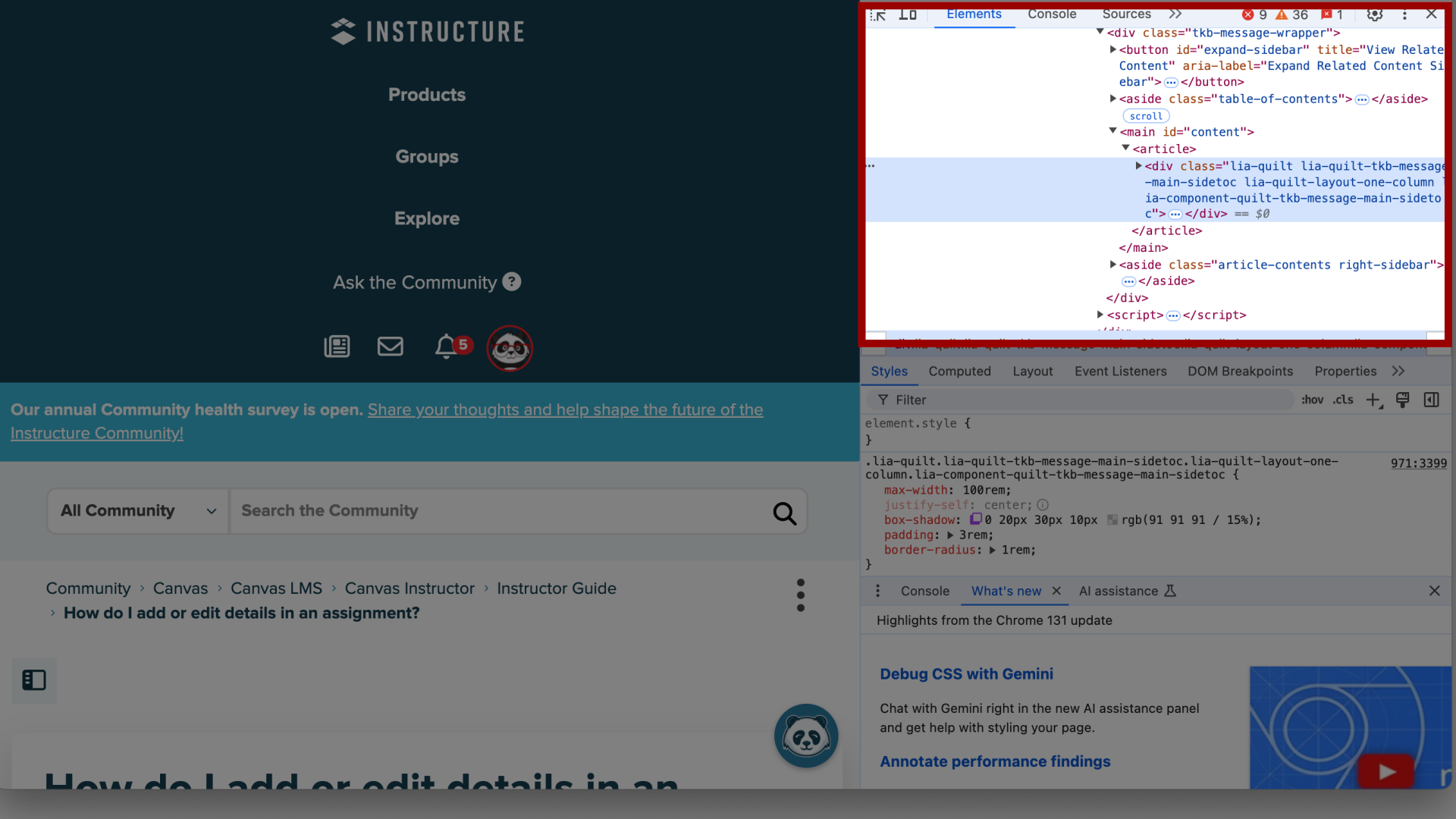Image resolution: width=1456 pixels, height=819 pixels.
Task: Open the three-dot breadcrumb menu
Action: [x=800, y=595]
